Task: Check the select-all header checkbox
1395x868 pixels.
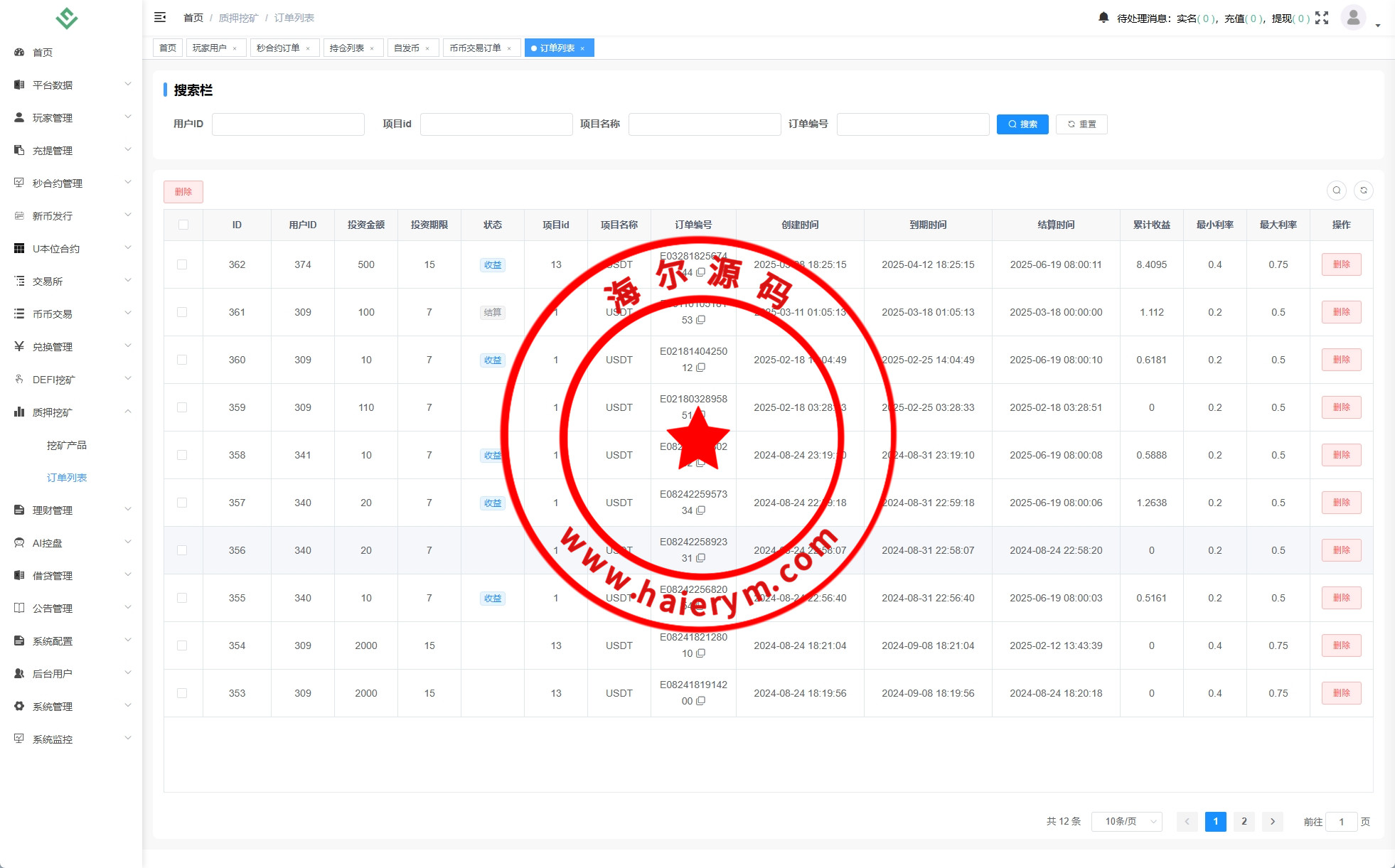Action: [183, 225]
